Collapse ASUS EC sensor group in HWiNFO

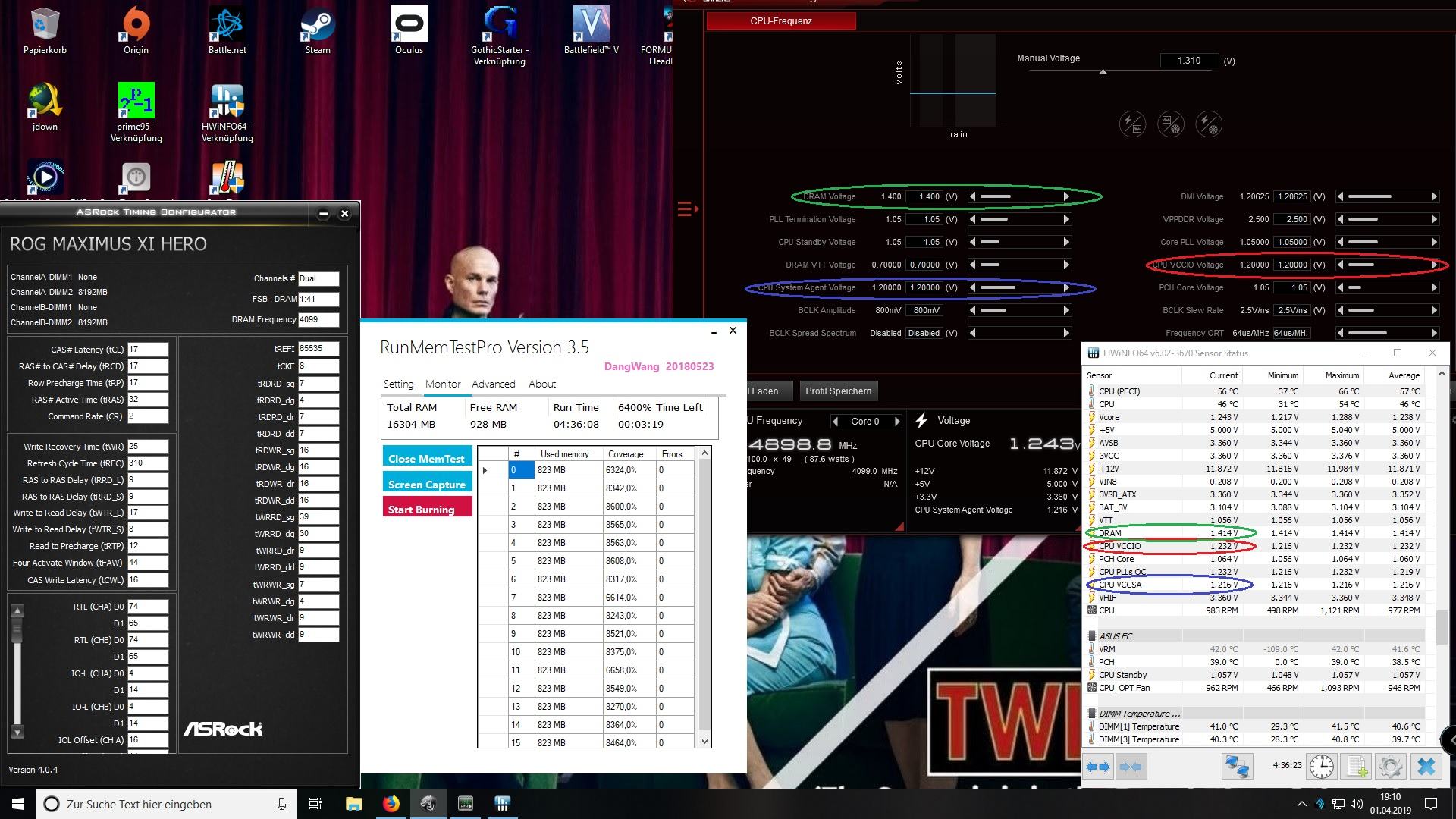coord(1092,635)
